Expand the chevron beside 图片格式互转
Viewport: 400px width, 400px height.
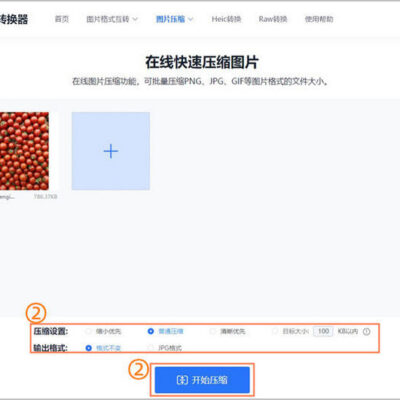[135, 19]
